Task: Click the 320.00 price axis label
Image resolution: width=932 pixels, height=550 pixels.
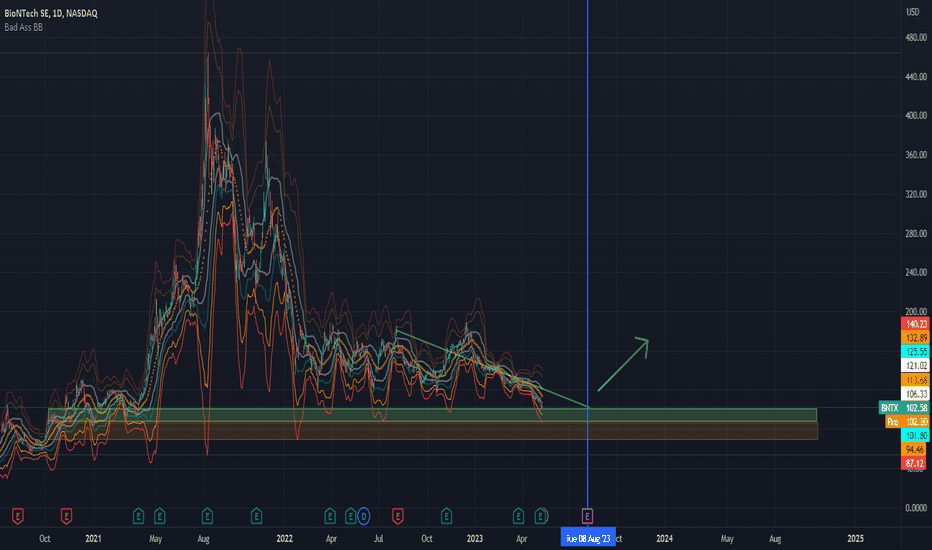Action: point(915,194)
